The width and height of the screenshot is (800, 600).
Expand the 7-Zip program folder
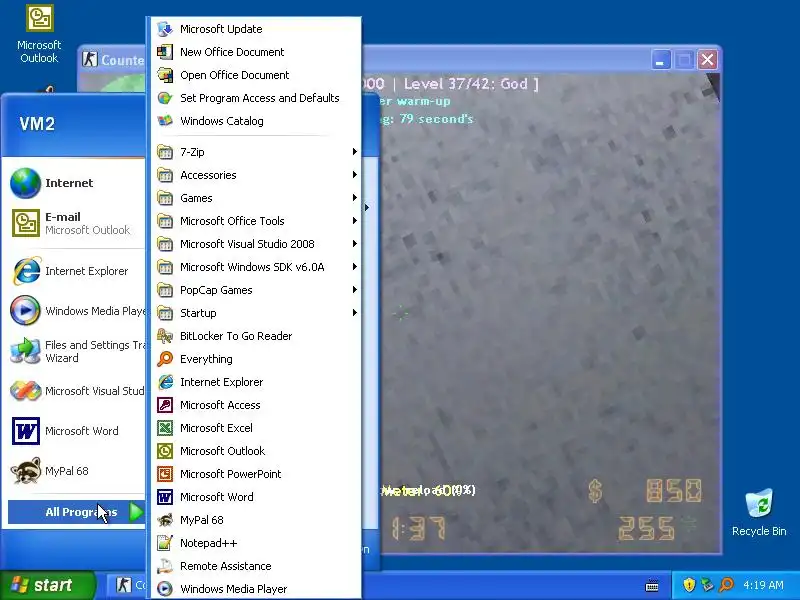[x=256, y=152]
